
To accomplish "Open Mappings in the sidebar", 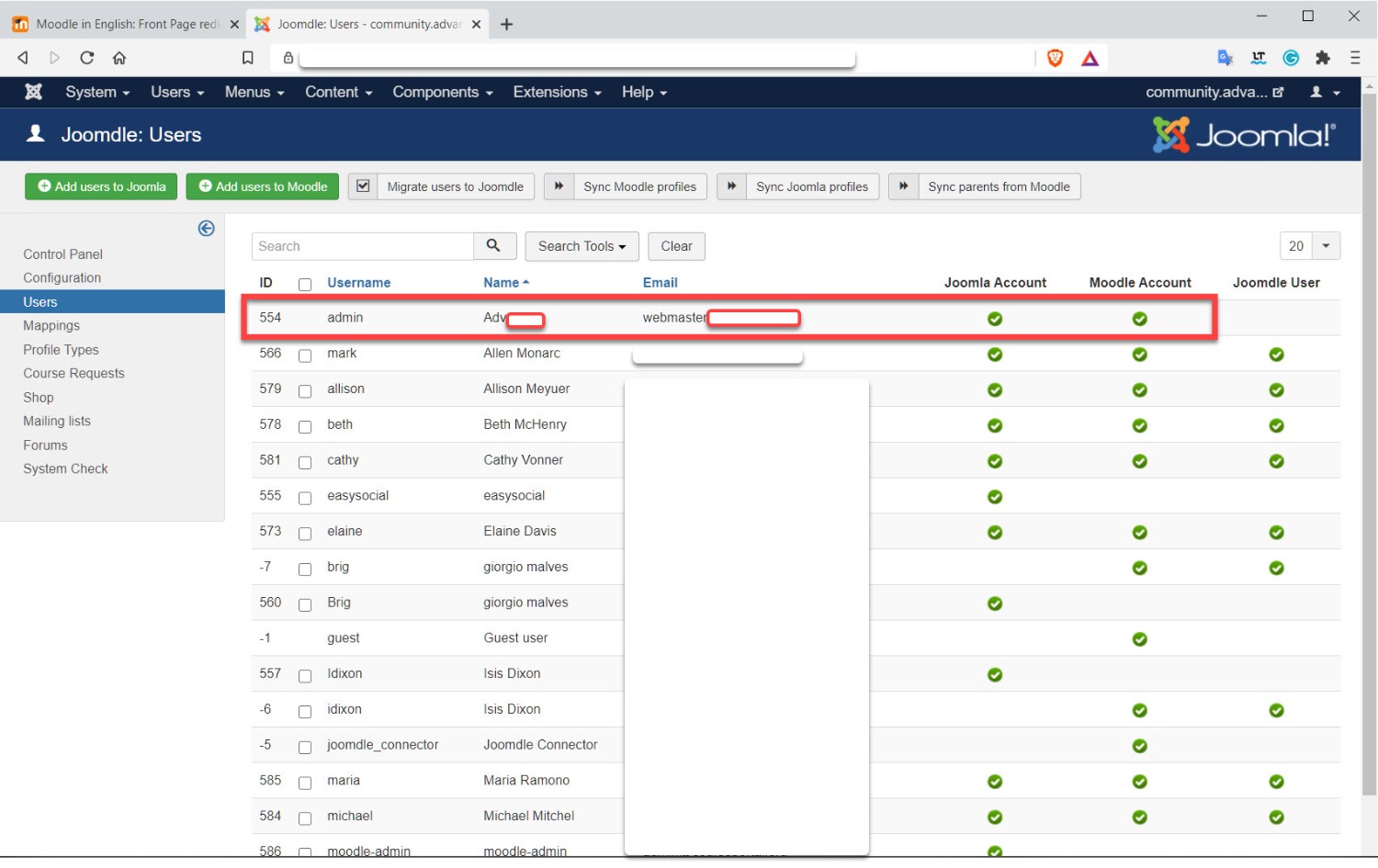I will click(51, 325).
